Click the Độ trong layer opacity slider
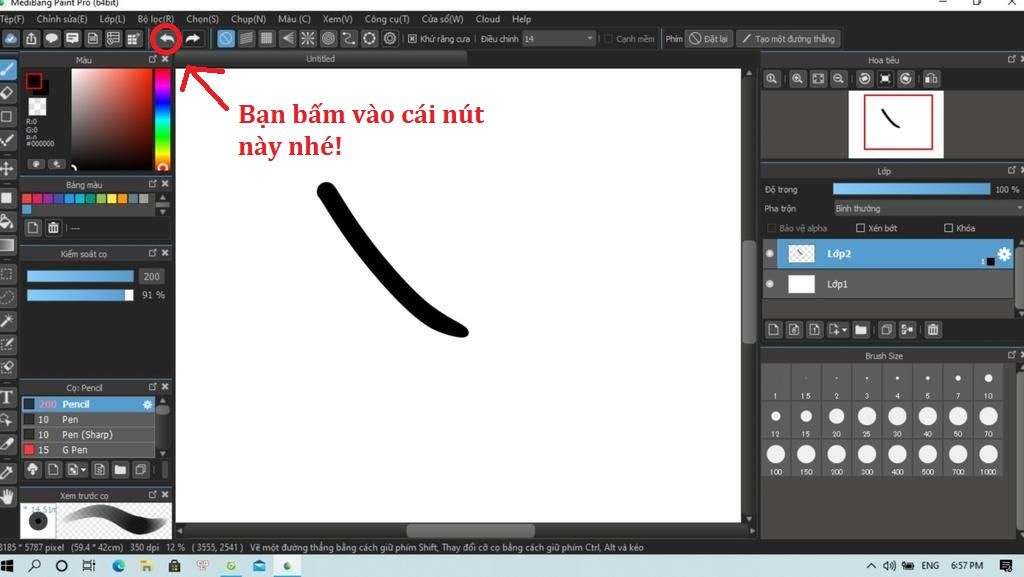Screen dimensions: 1024x577 (912, 189)
